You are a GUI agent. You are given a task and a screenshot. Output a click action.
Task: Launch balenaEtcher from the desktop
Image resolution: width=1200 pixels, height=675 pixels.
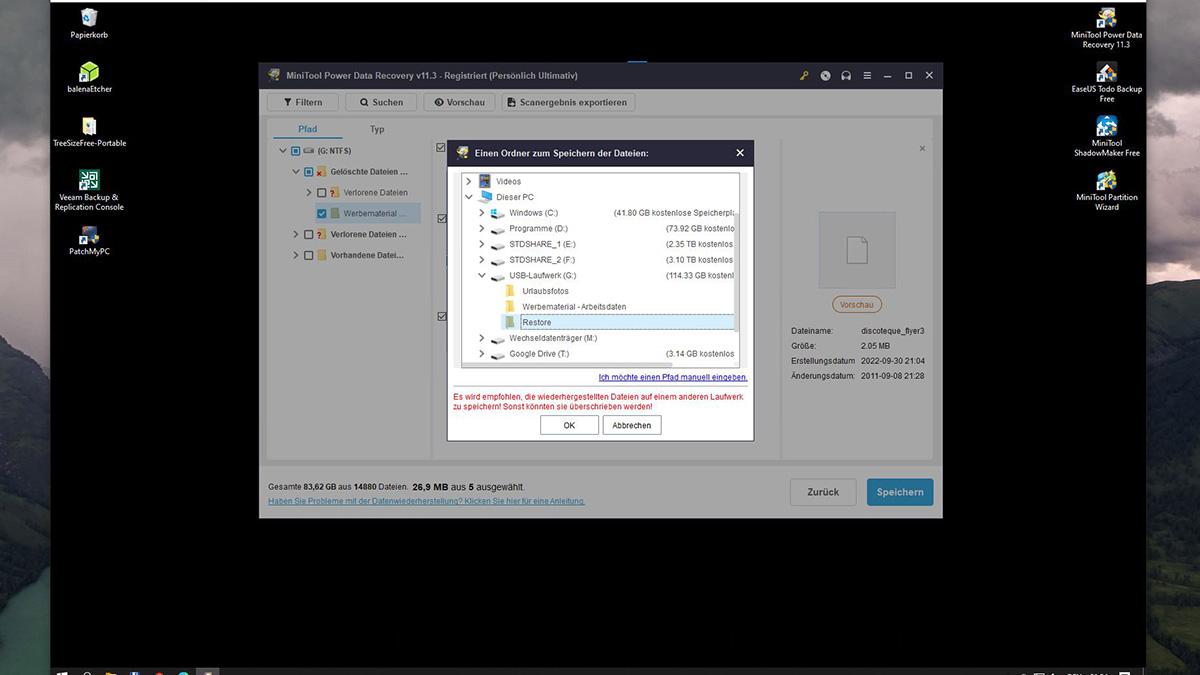(89, 77)
